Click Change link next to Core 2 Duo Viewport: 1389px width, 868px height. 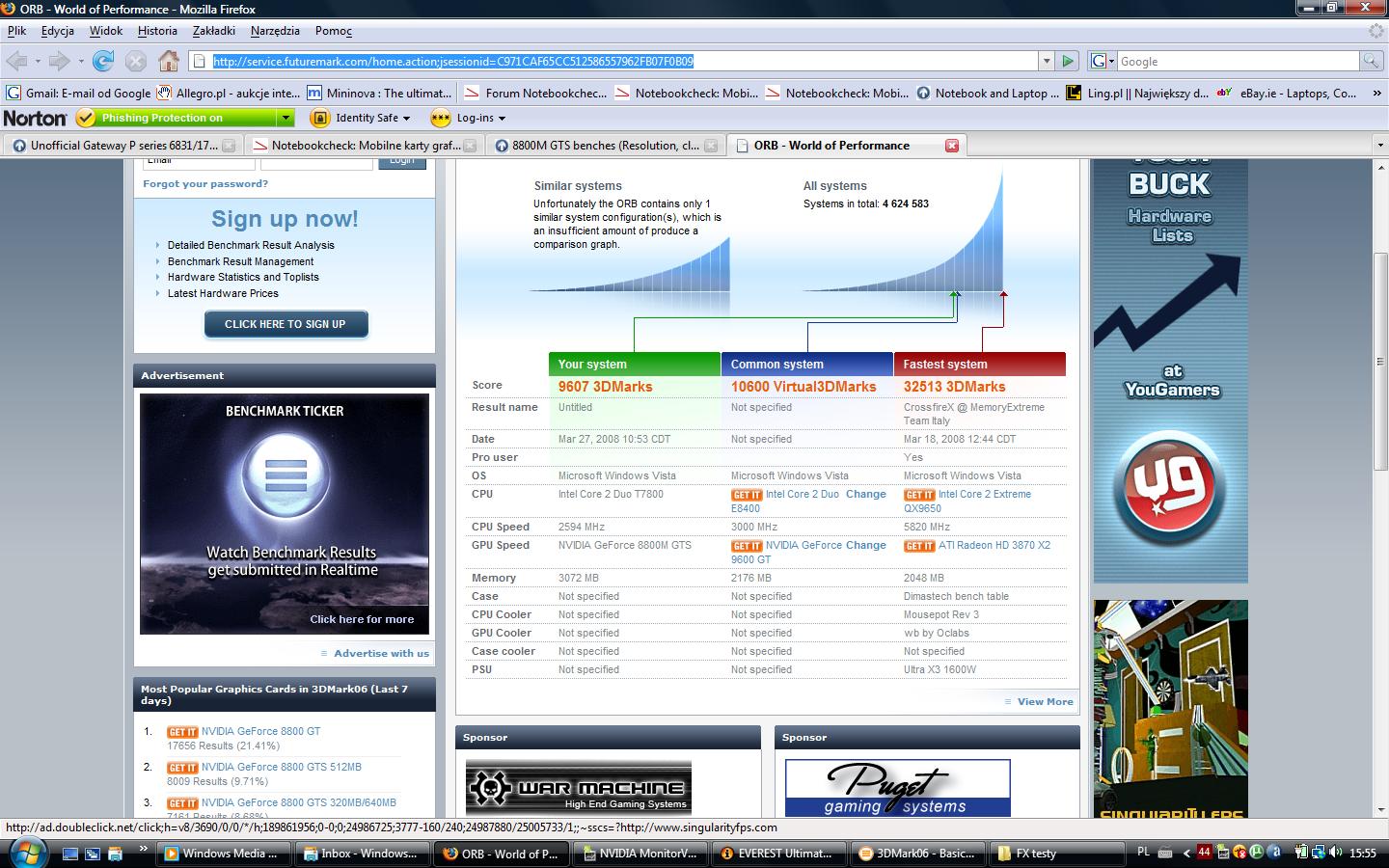point(866,494)
